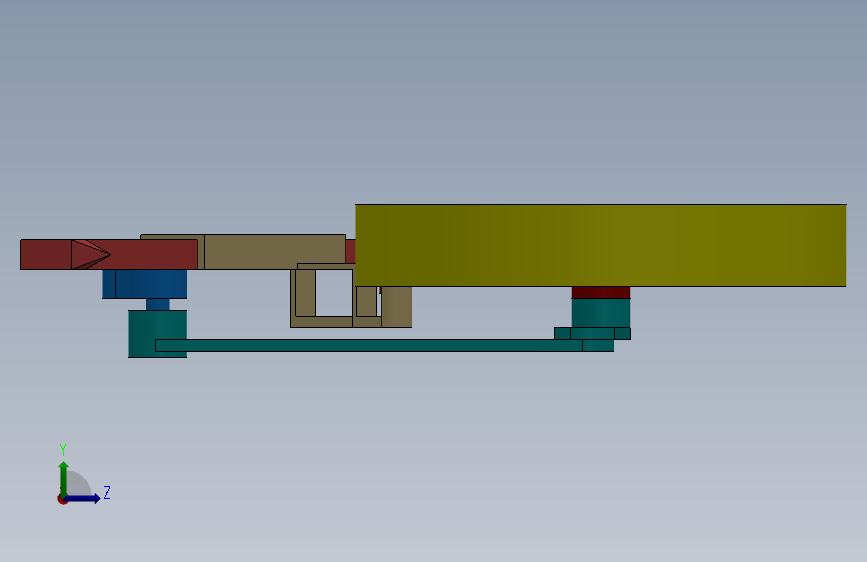
Task: Pick the triangular arrowhead on the red bar
Action: 91,254
